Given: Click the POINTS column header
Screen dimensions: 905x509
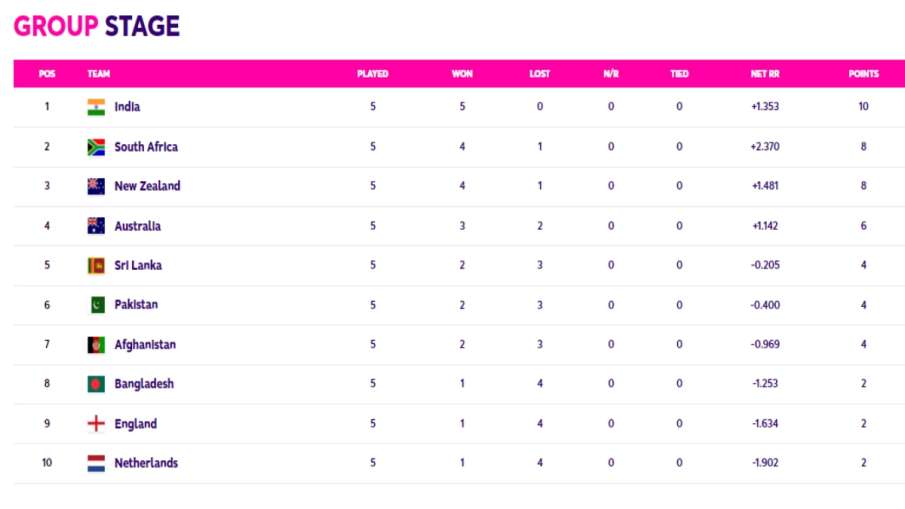Looking at the screenshot, I should point(863,74).
